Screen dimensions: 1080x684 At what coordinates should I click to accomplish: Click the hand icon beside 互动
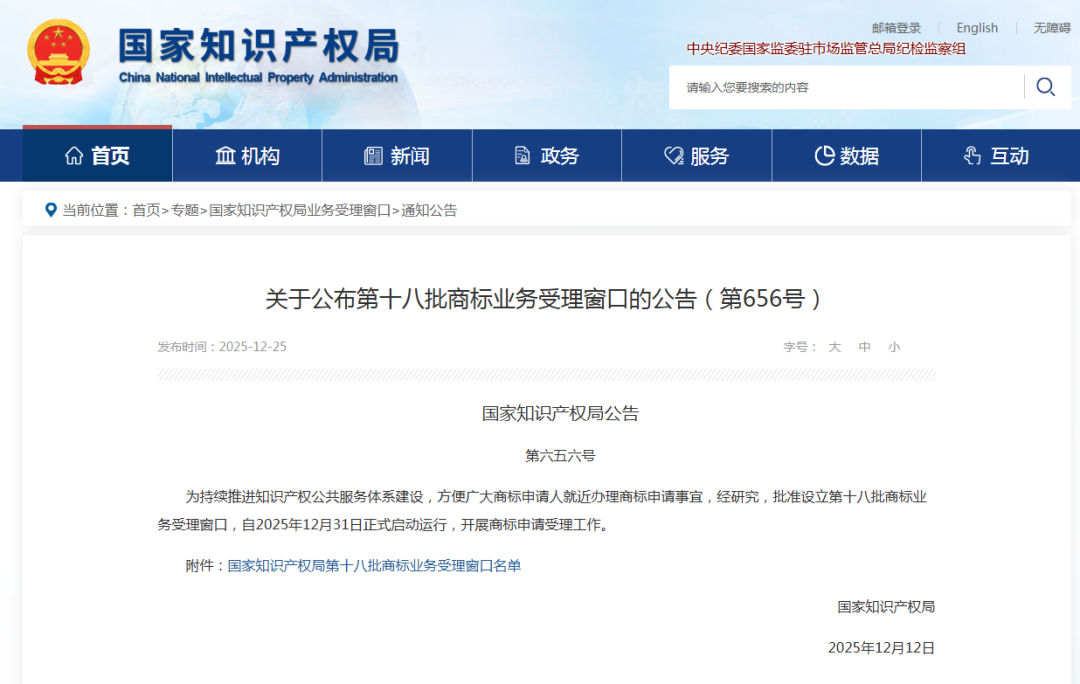(972, 156)
